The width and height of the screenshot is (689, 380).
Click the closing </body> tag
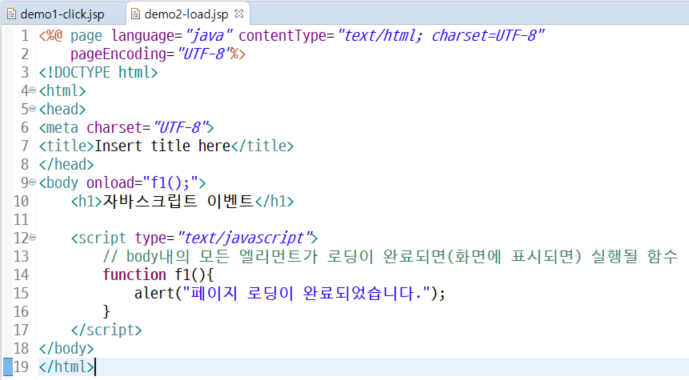tap(66, 348)
